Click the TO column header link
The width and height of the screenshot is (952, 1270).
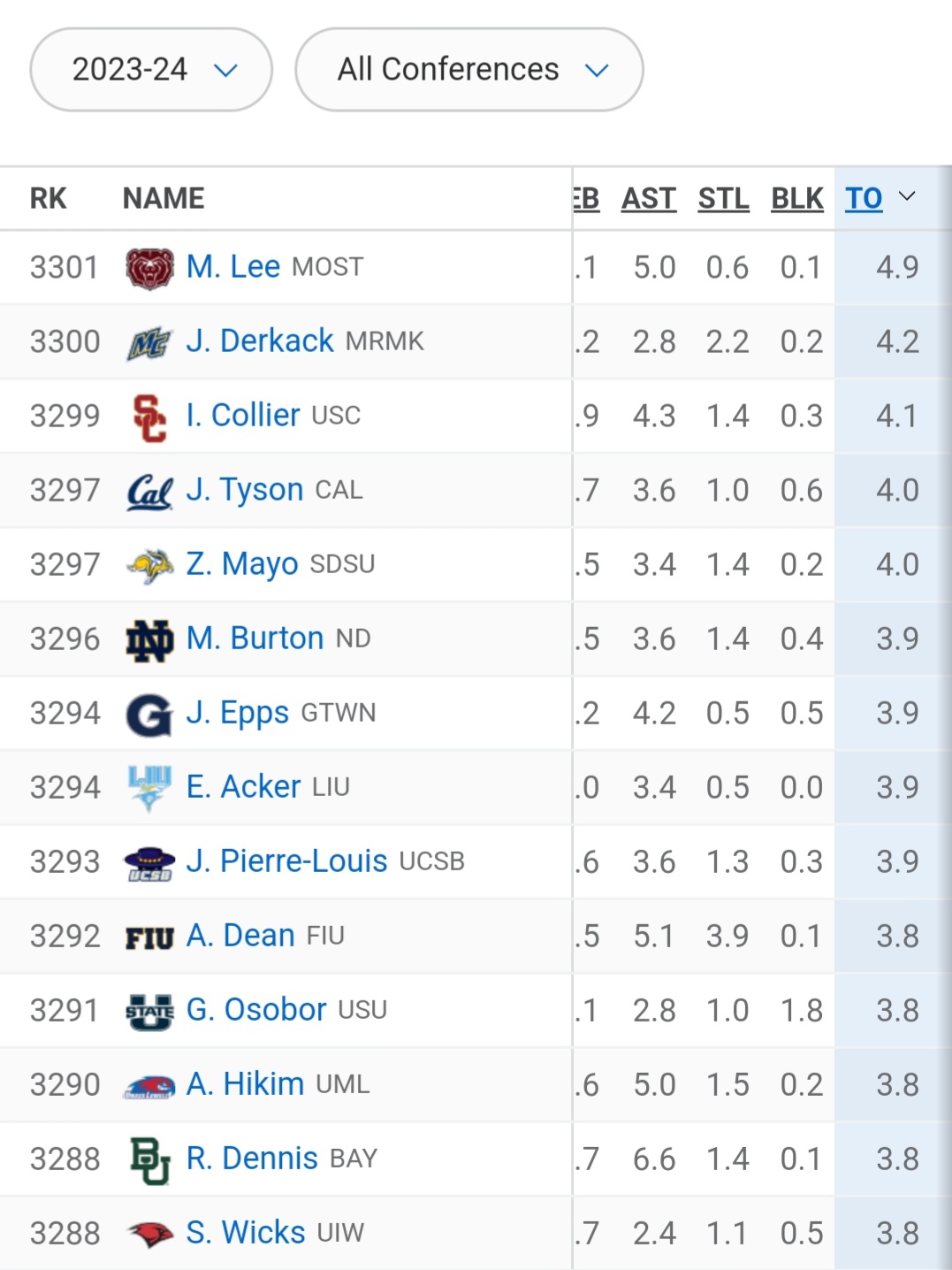863,199
